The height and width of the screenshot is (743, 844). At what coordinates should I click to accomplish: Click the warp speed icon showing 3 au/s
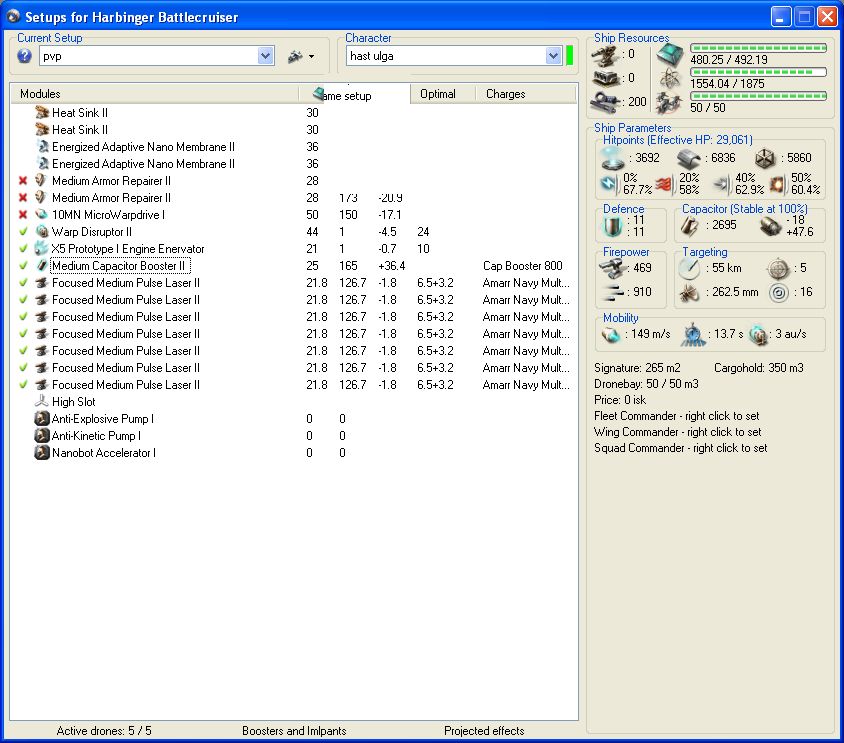click(758, 334)
